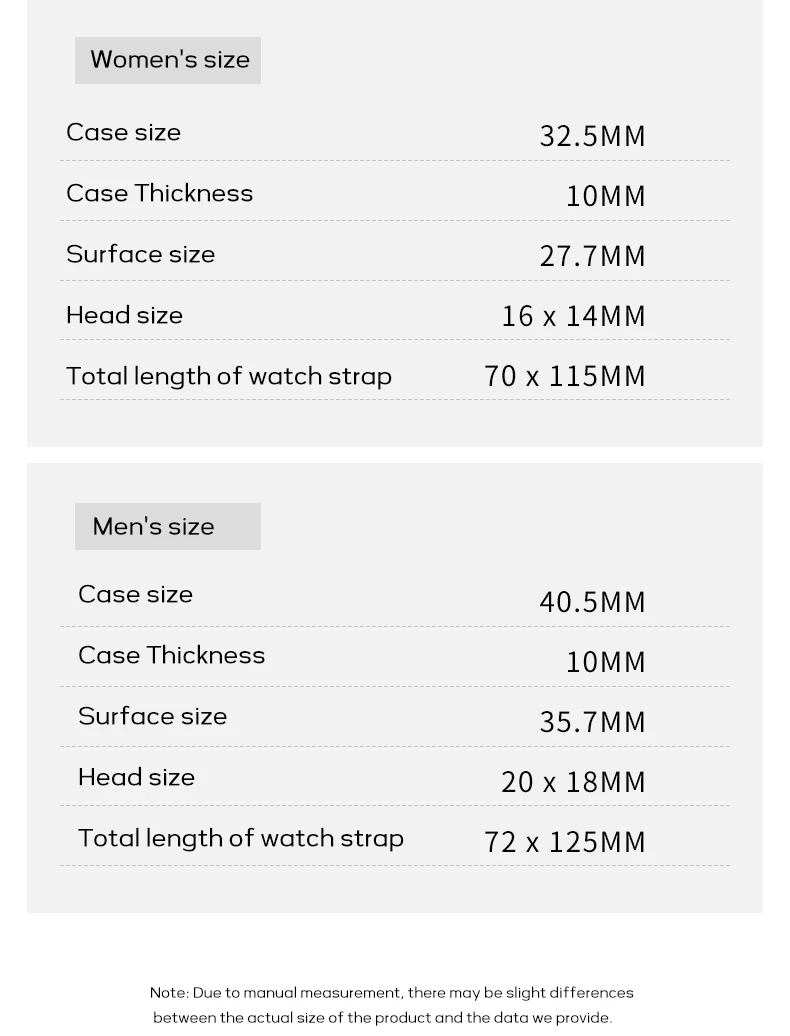790x1036 pixels.
Task: Select the men's Surface size label
Action: click(x=152, y=717)
